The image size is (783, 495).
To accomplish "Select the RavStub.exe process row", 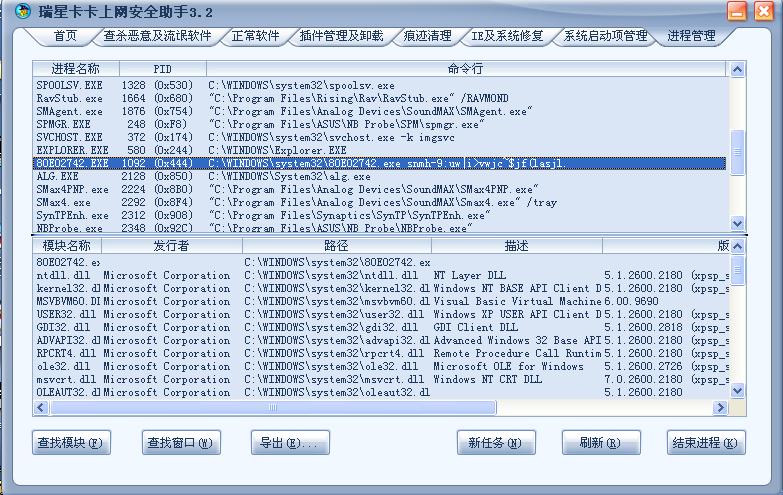I will 380,98.
